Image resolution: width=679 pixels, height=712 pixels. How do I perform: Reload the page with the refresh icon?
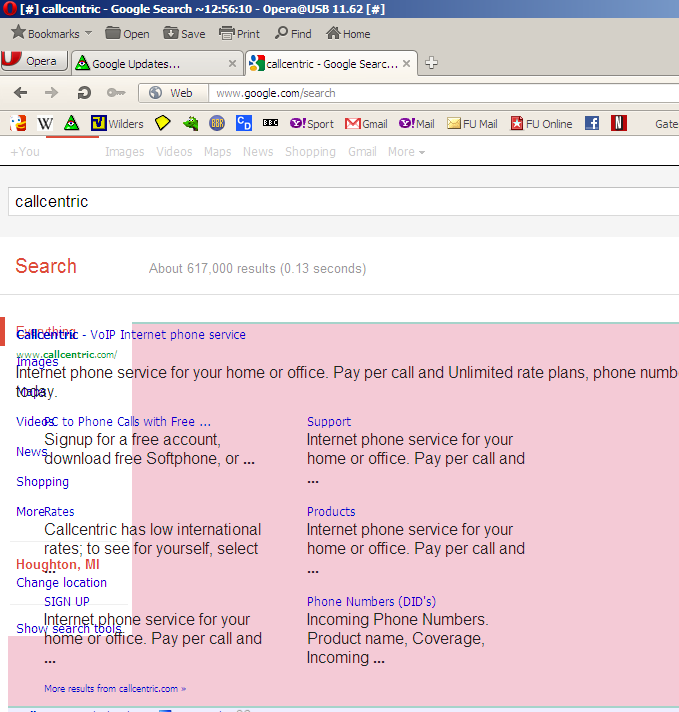(x=84, y=93)
